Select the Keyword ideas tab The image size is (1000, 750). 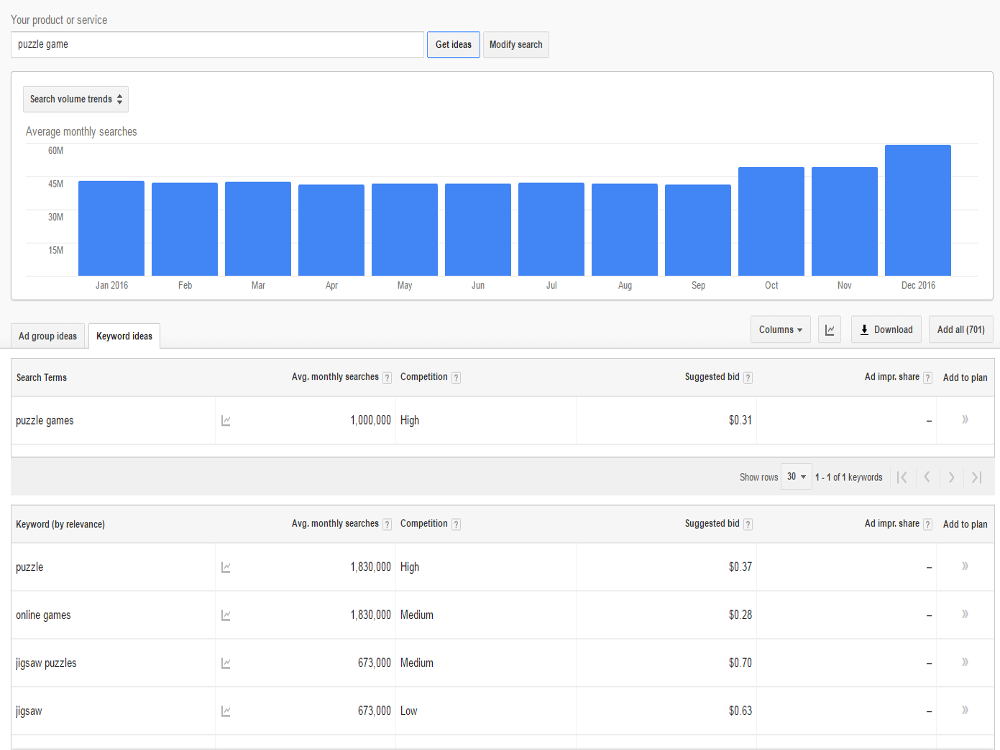(x=124, y=336)
